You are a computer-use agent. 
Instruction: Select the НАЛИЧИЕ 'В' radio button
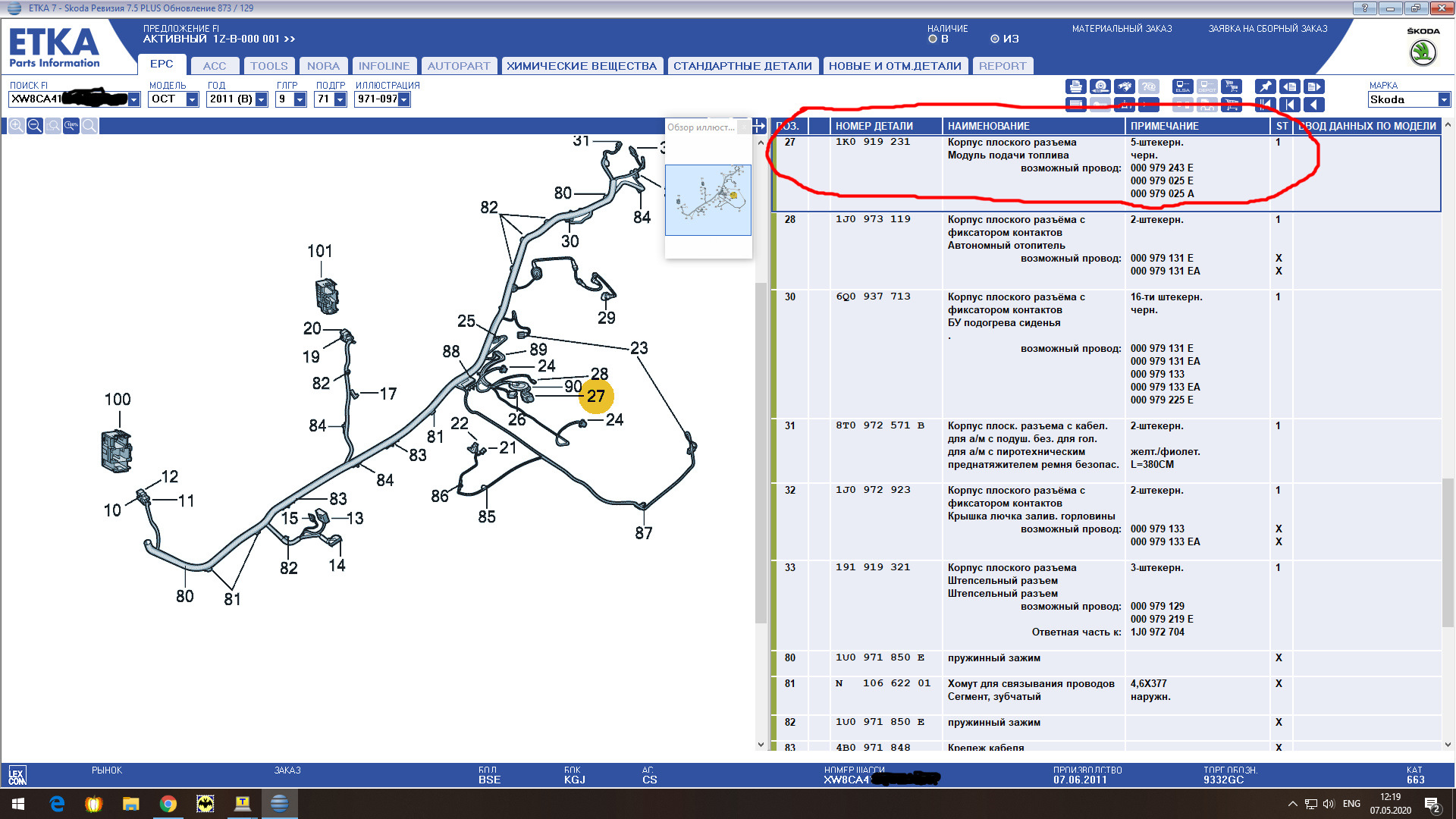933,39
